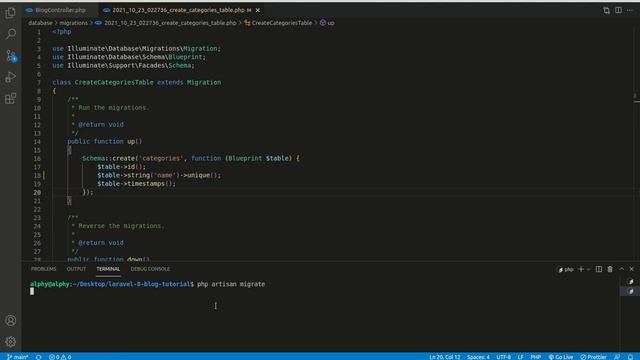Click line number 16 in the gutter

pos(37,158)
